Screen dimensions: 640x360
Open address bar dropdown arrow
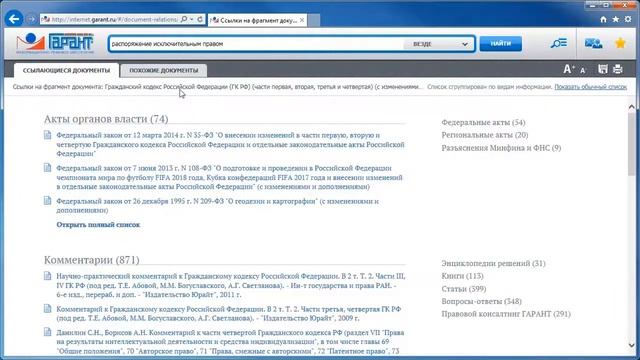(192, 19)
